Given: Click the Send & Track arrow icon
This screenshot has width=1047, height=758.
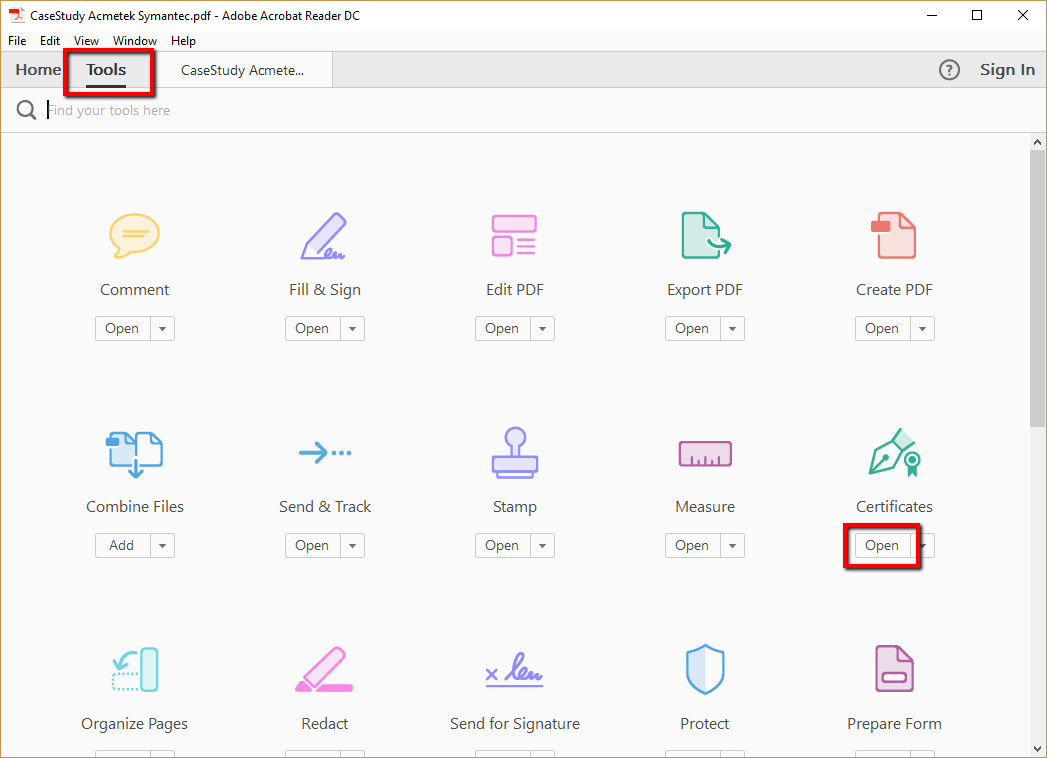Looking at the screenshot, I should pyautogui.click(x=325, y=453).
